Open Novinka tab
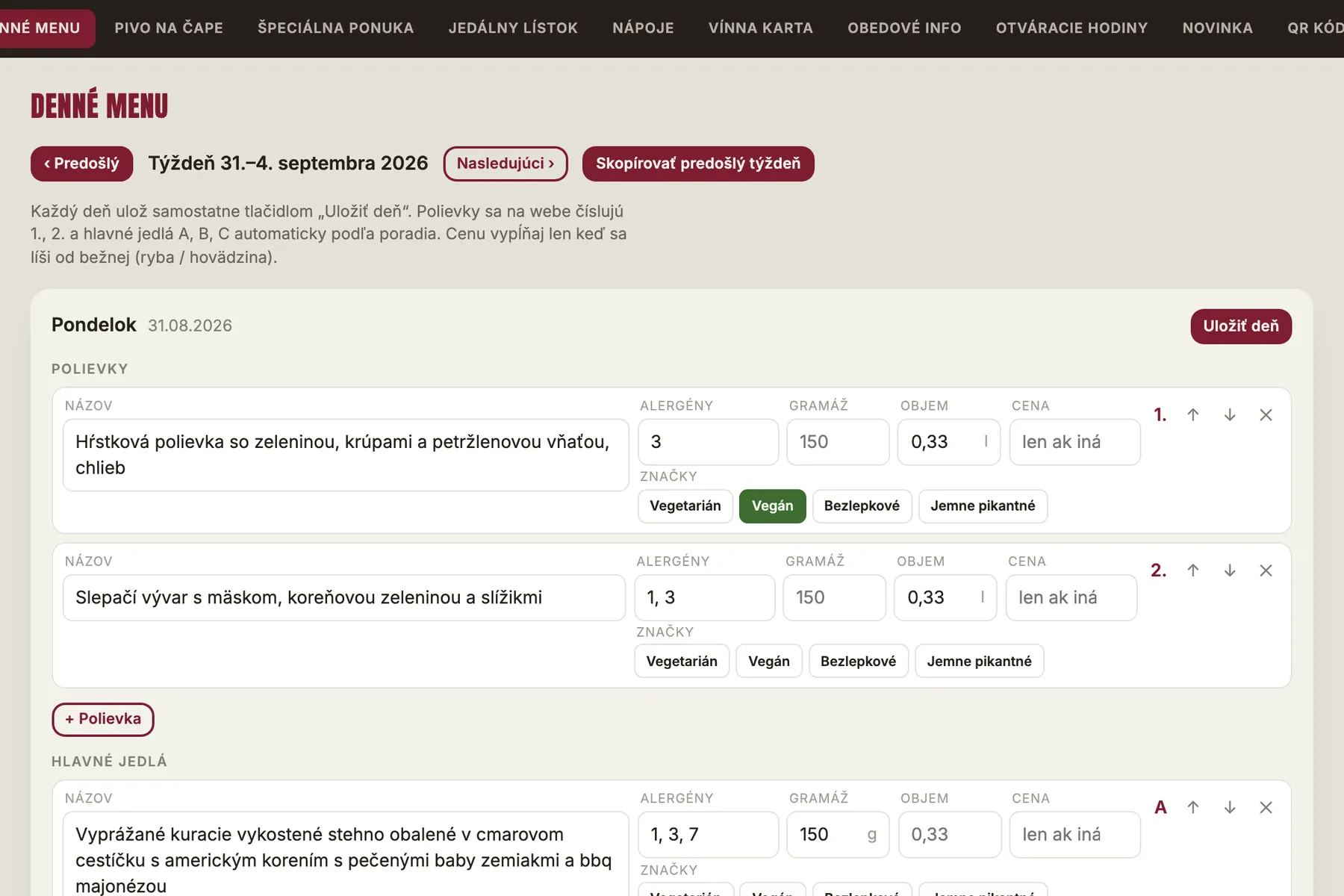 1217,28
